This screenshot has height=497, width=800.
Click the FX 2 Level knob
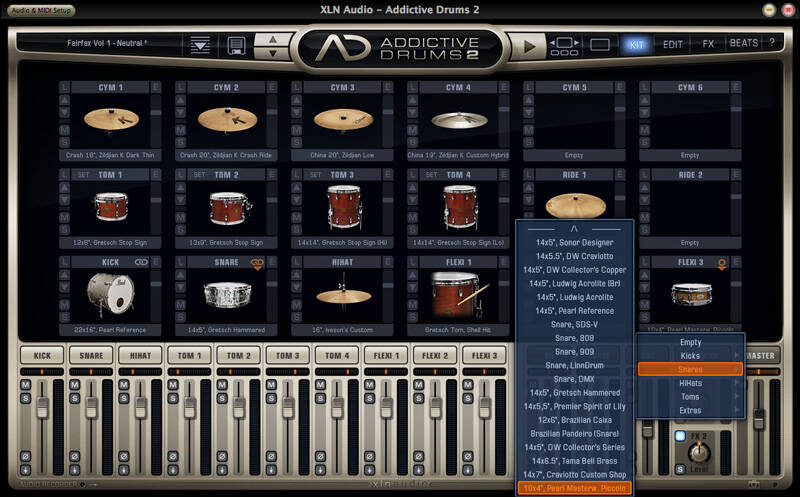(698, 452)
